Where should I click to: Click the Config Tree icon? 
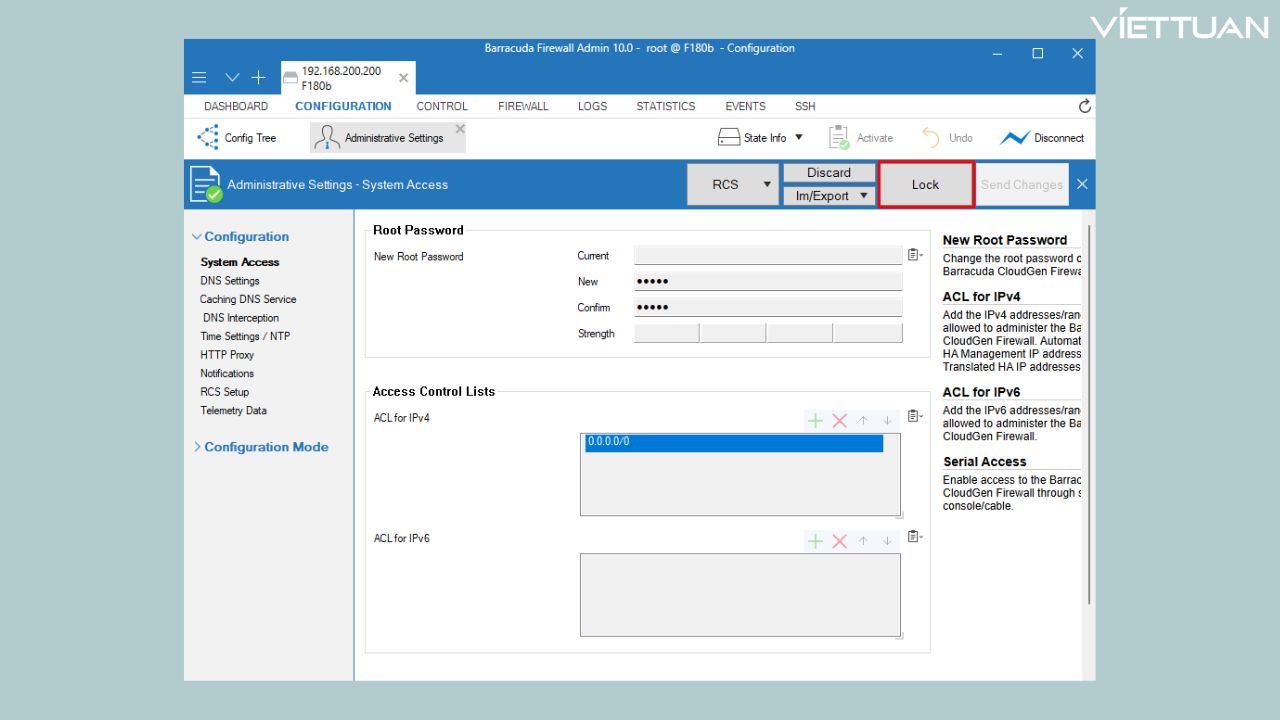point(208,137)
